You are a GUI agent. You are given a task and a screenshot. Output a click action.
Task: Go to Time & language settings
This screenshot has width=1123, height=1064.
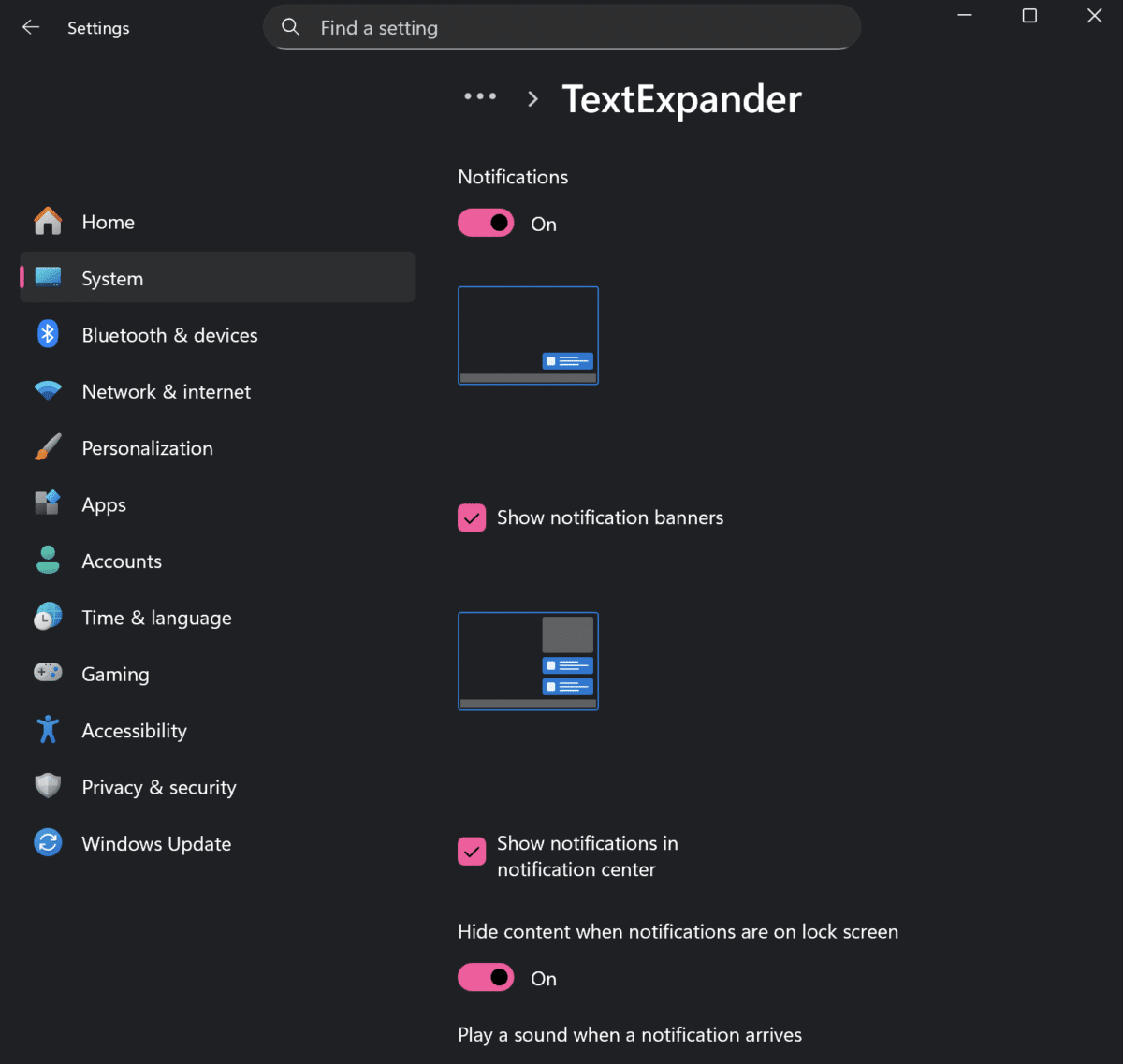(156, 618)
